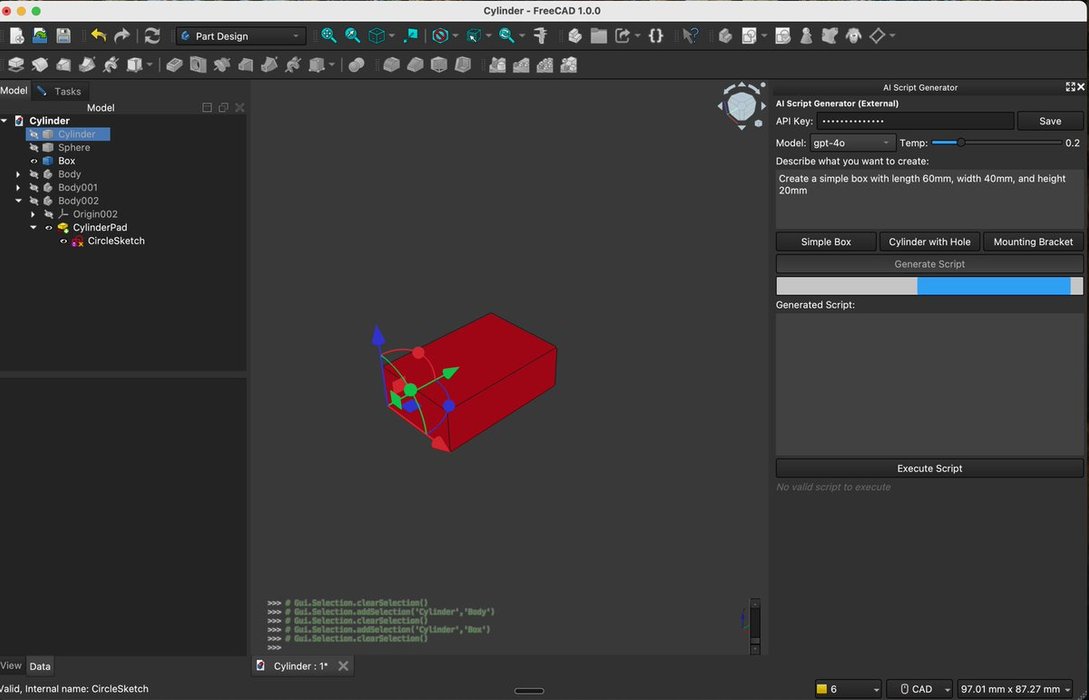Click the Undo arrow icon

(98, 36)
